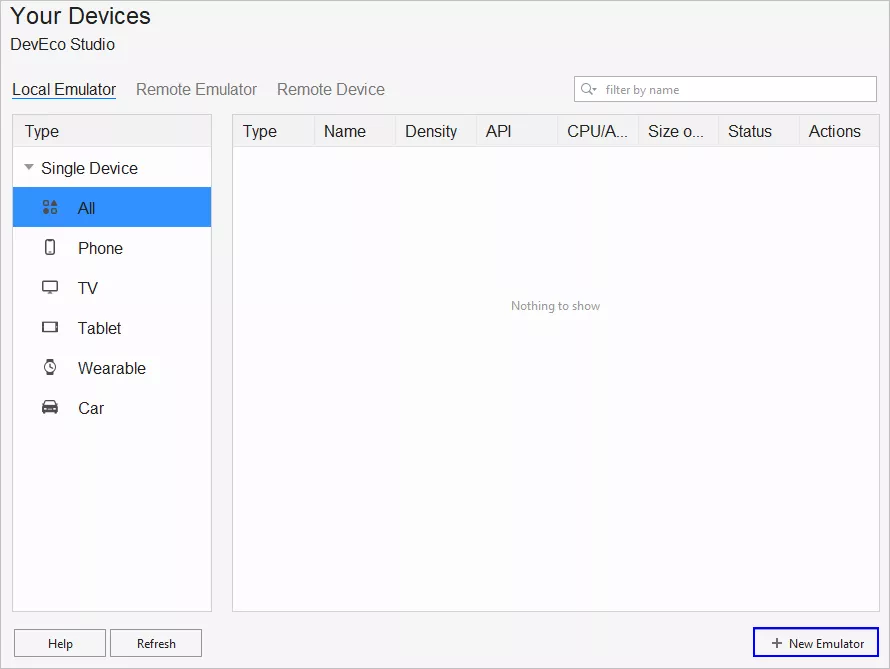
Task: Click the Refresh button
Action: point(156,643)
